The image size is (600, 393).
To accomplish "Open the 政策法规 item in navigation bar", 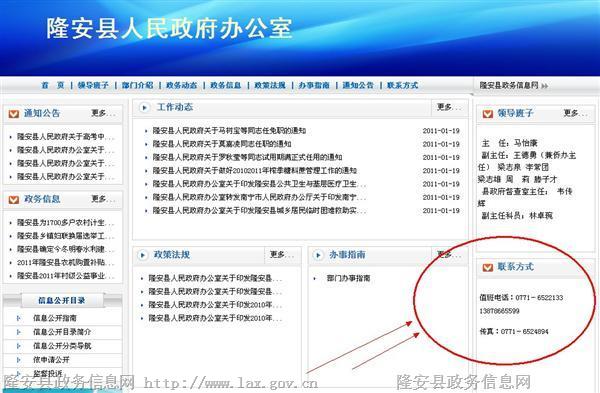I will [270, 85].
